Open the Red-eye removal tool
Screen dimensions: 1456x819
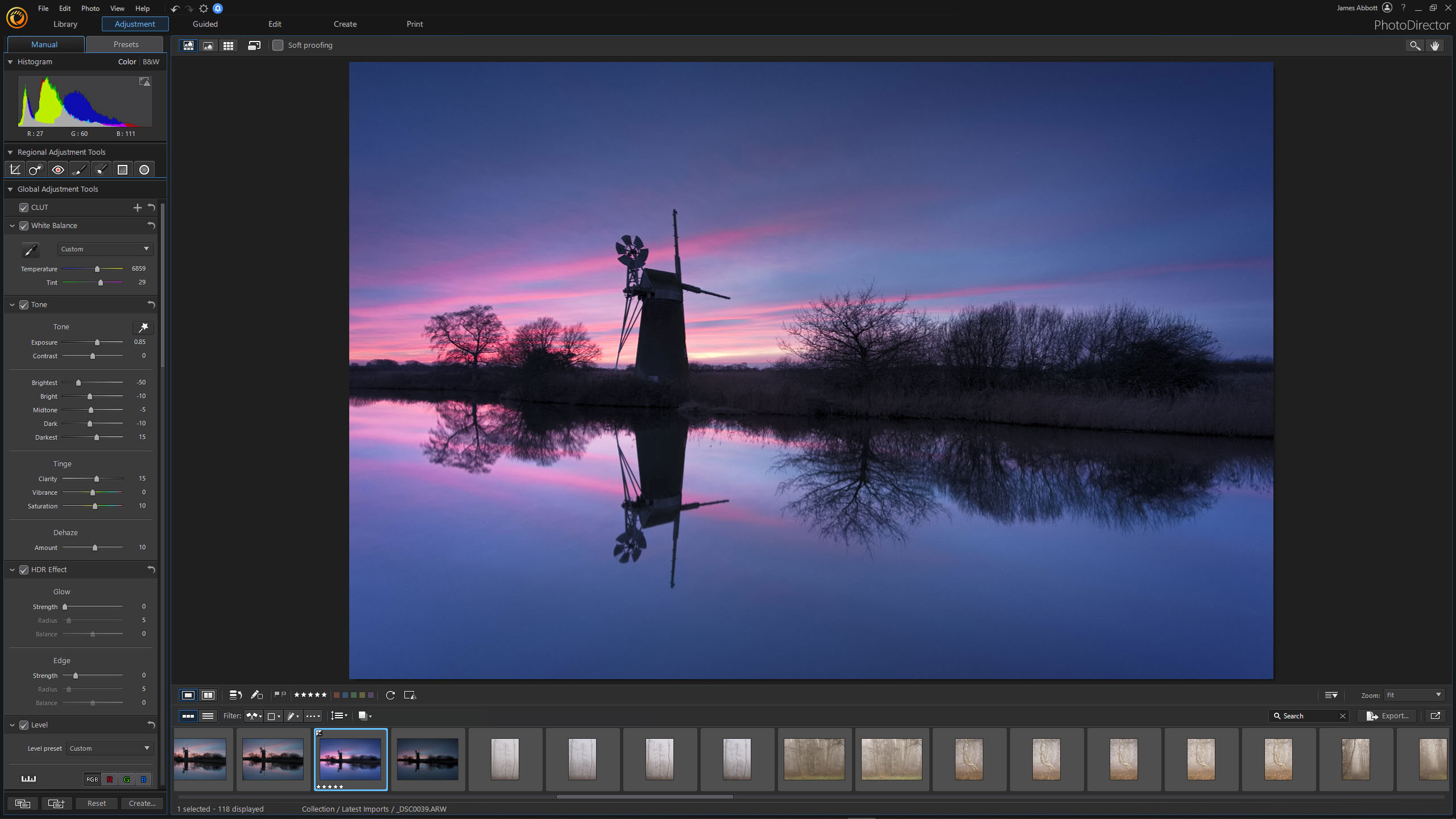point(57,169)
